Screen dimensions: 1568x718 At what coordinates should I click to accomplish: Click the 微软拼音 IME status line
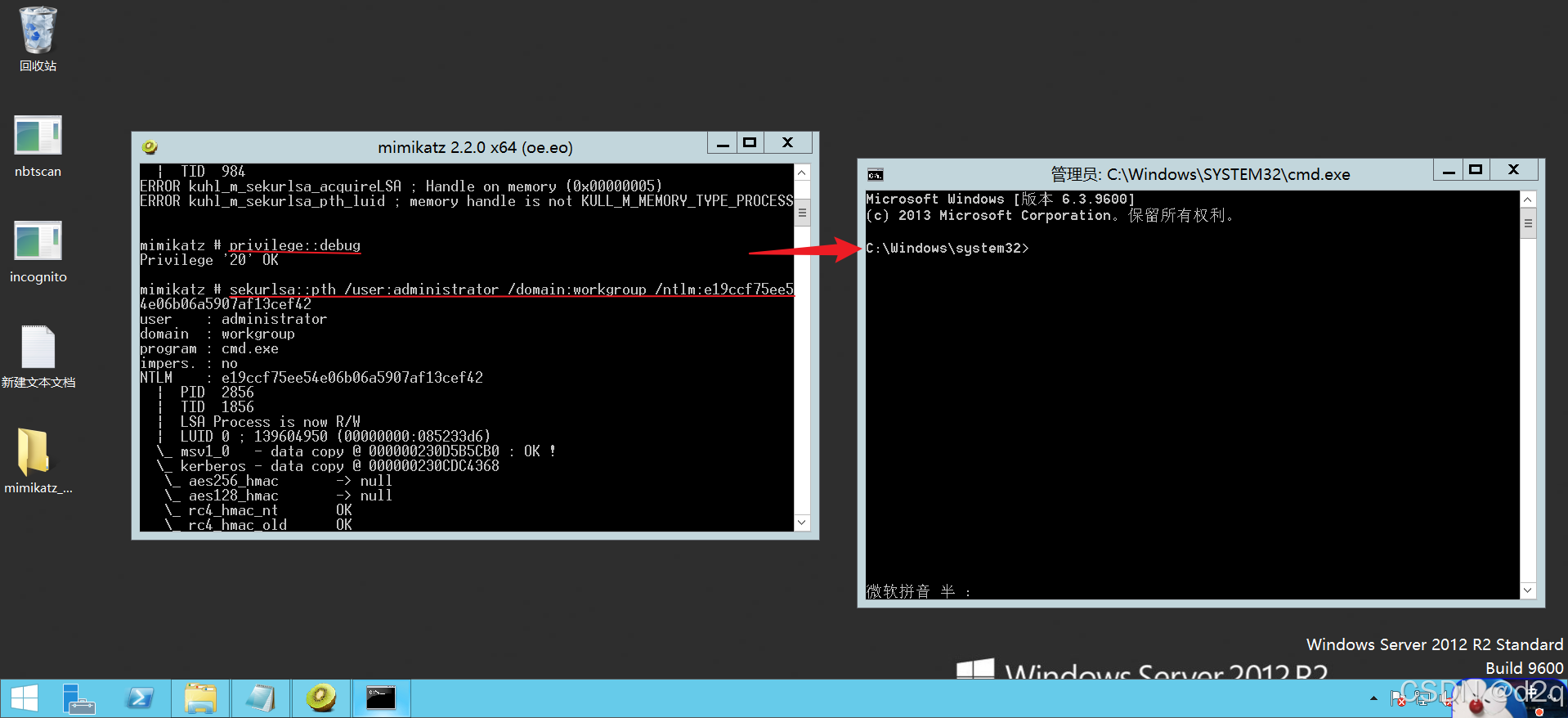coord(919,591)
